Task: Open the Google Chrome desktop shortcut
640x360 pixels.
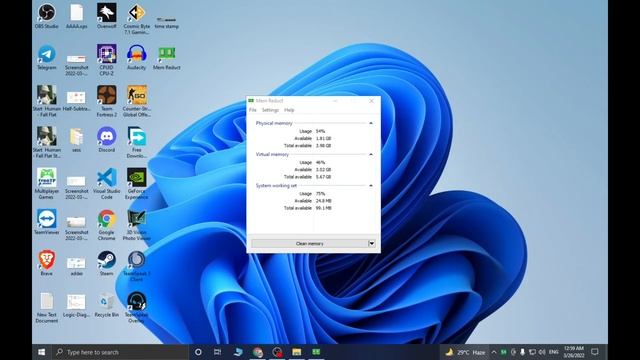Action: 107,225
